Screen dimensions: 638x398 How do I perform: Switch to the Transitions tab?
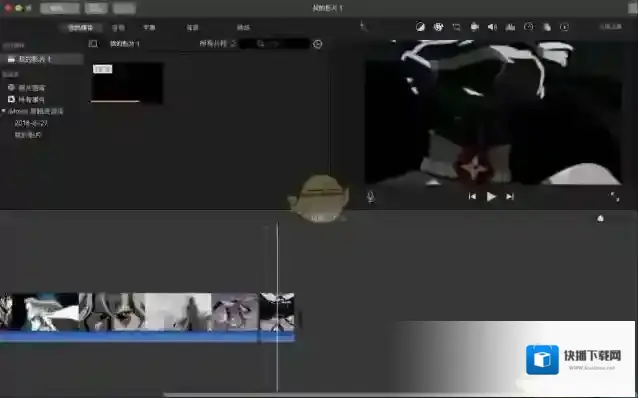243,28
